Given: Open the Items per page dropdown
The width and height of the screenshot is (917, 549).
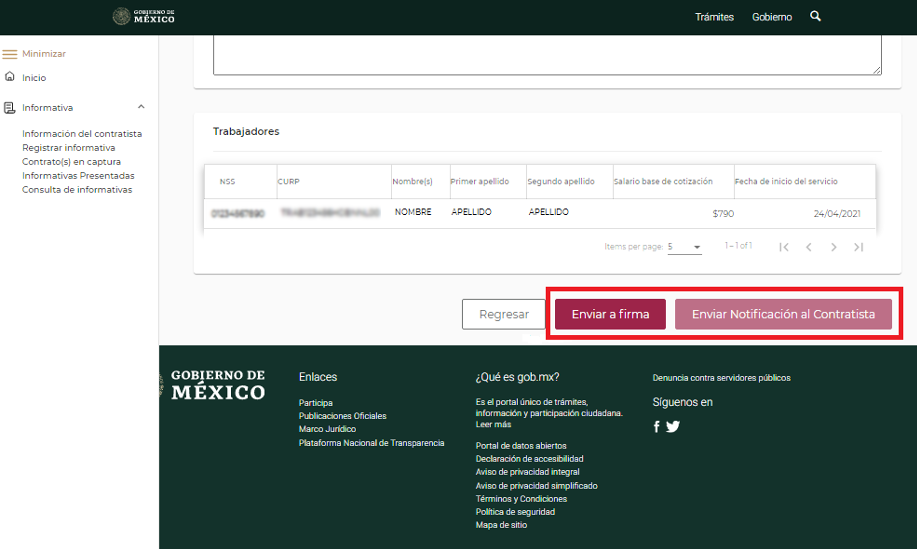Looking at the screenshot, I should (685, 247).
